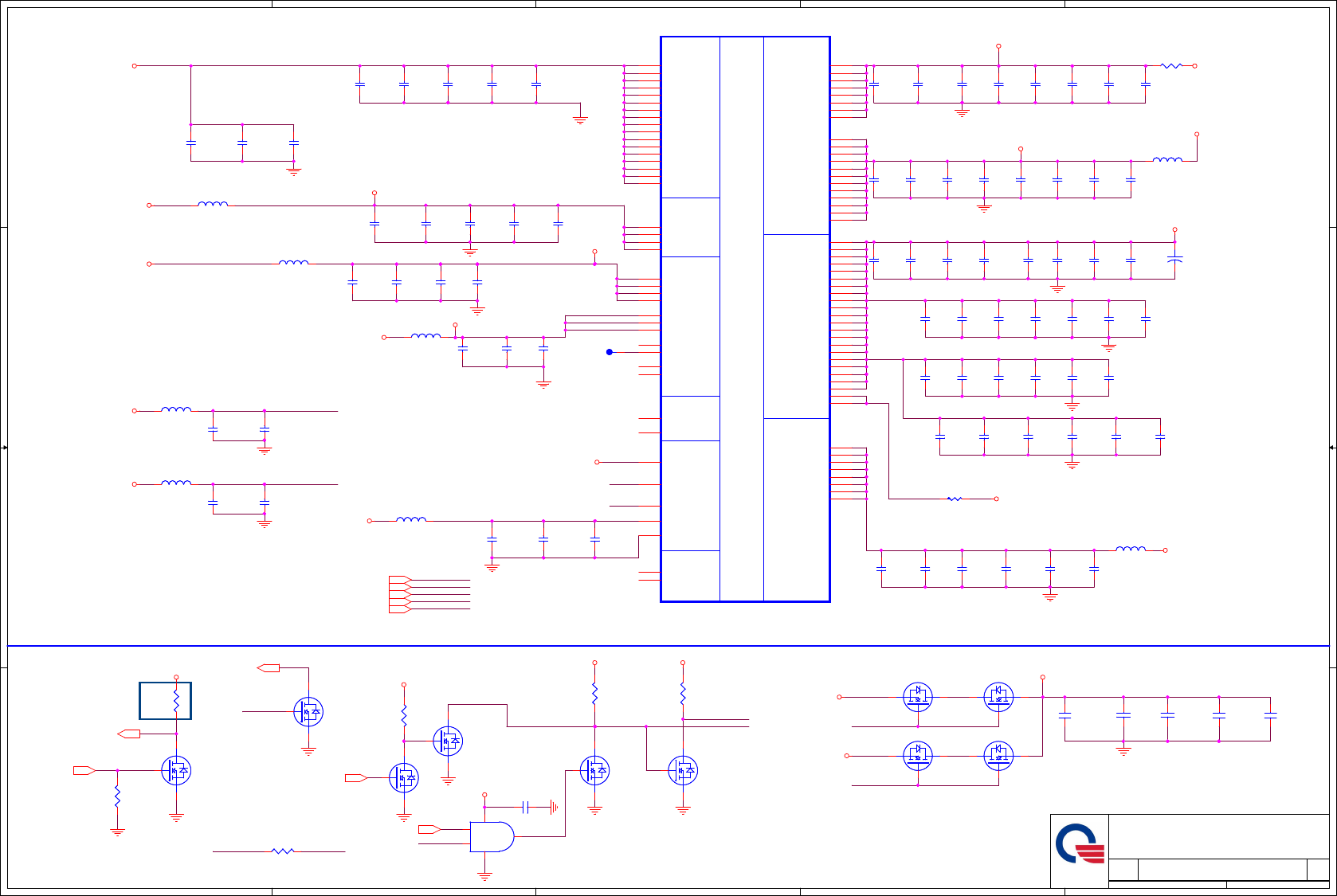The image size is (1337, 896).
Task: Click the lower inductor of the two isolated left filters
Action: tap(176, 483)
